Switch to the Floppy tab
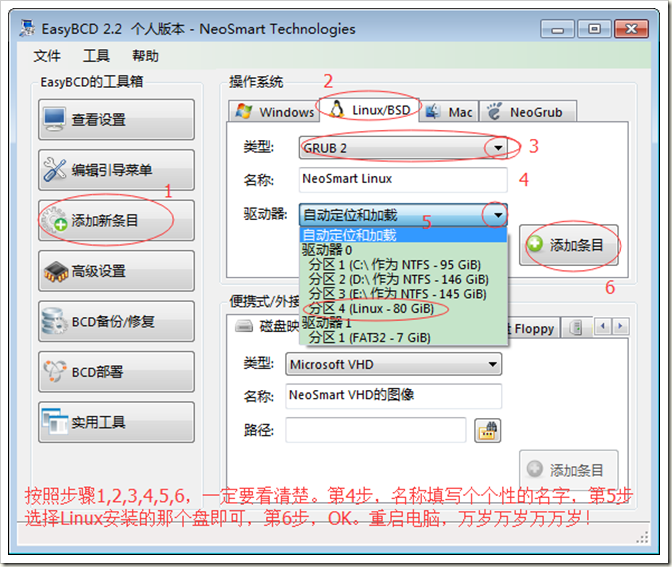Image resolution: width=672 pixels, height=567 pixels. (x=534, y=329)
